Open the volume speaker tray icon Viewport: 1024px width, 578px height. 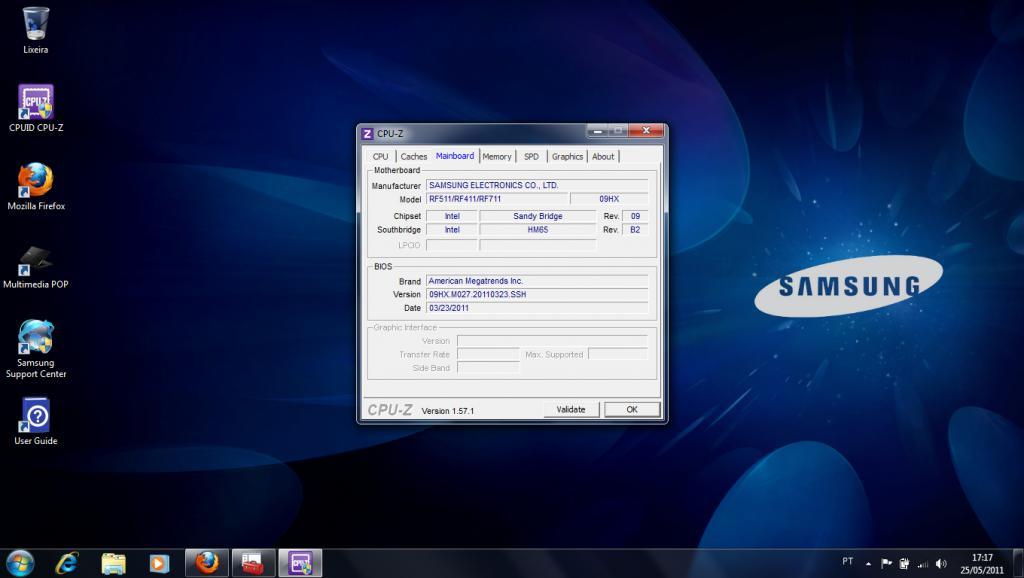point(941,563)
